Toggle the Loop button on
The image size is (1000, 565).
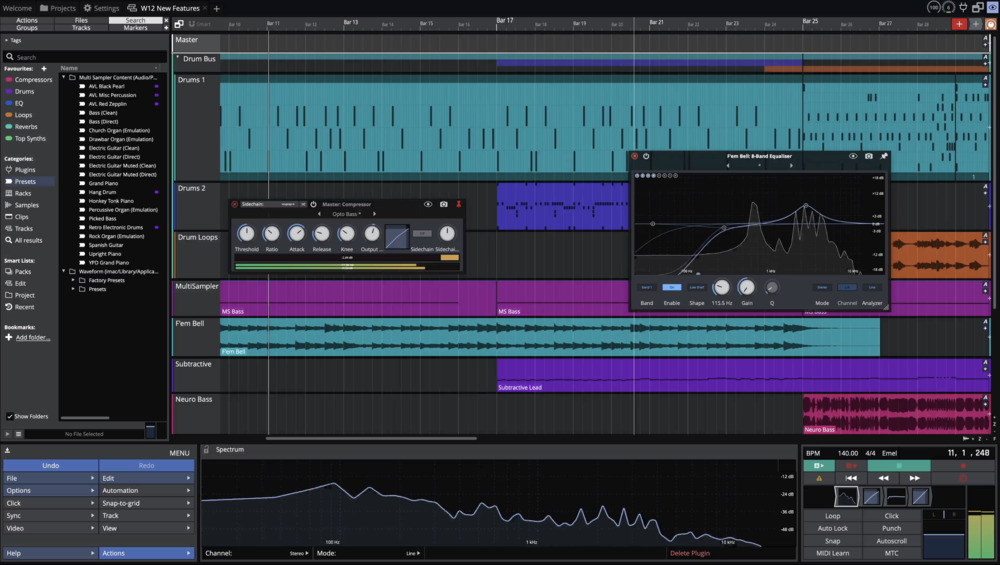832,516
